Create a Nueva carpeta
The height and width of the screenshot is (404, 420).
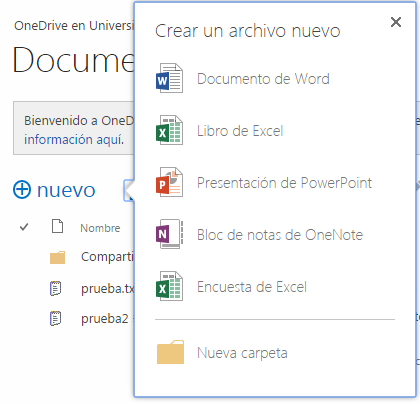[242, 353]
